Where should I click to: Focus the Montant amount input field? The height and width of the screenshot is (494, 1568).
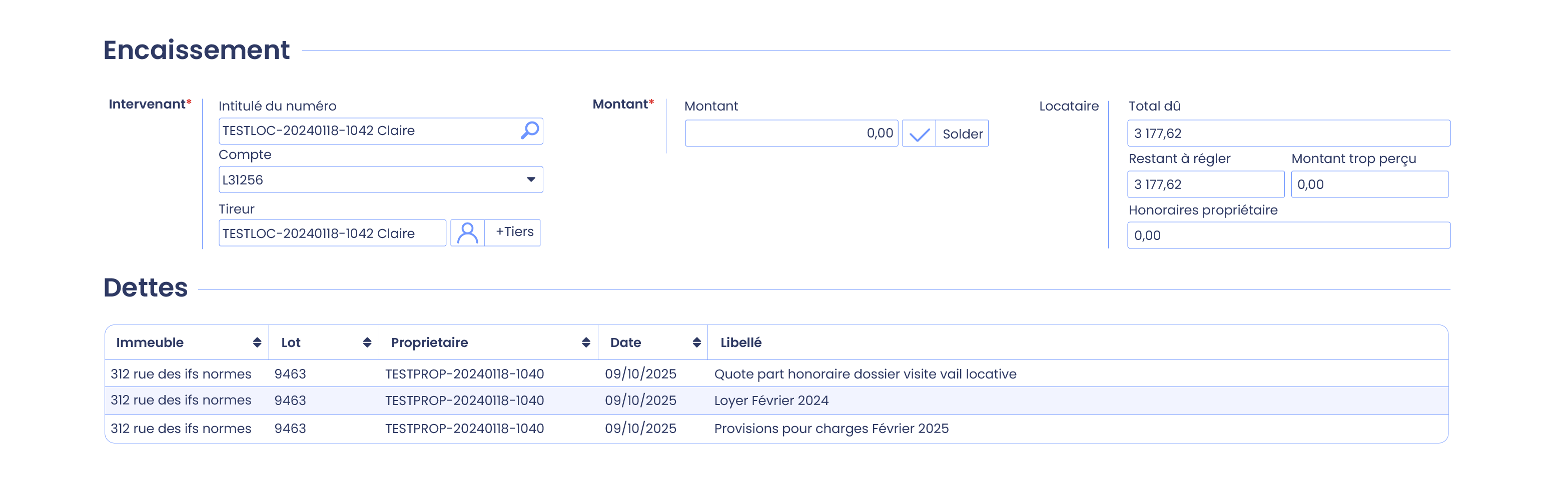791,133
